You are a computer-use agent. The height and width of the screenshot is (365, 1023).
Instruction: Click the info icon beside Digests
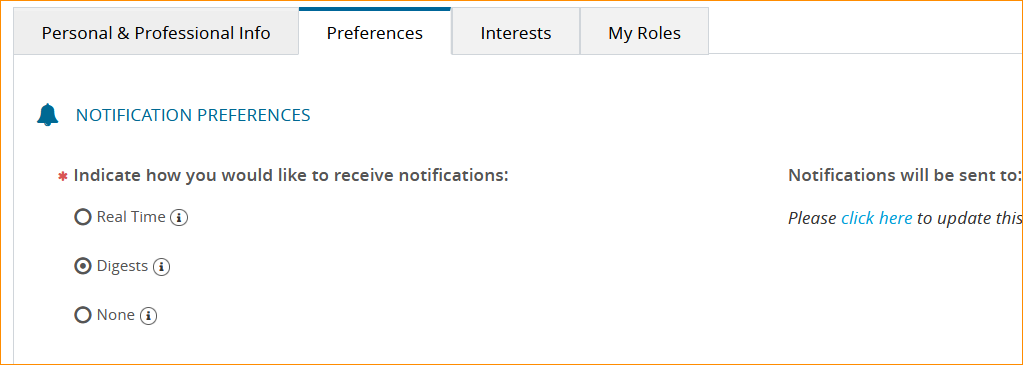pyautogui.click(x=161, y=267)
